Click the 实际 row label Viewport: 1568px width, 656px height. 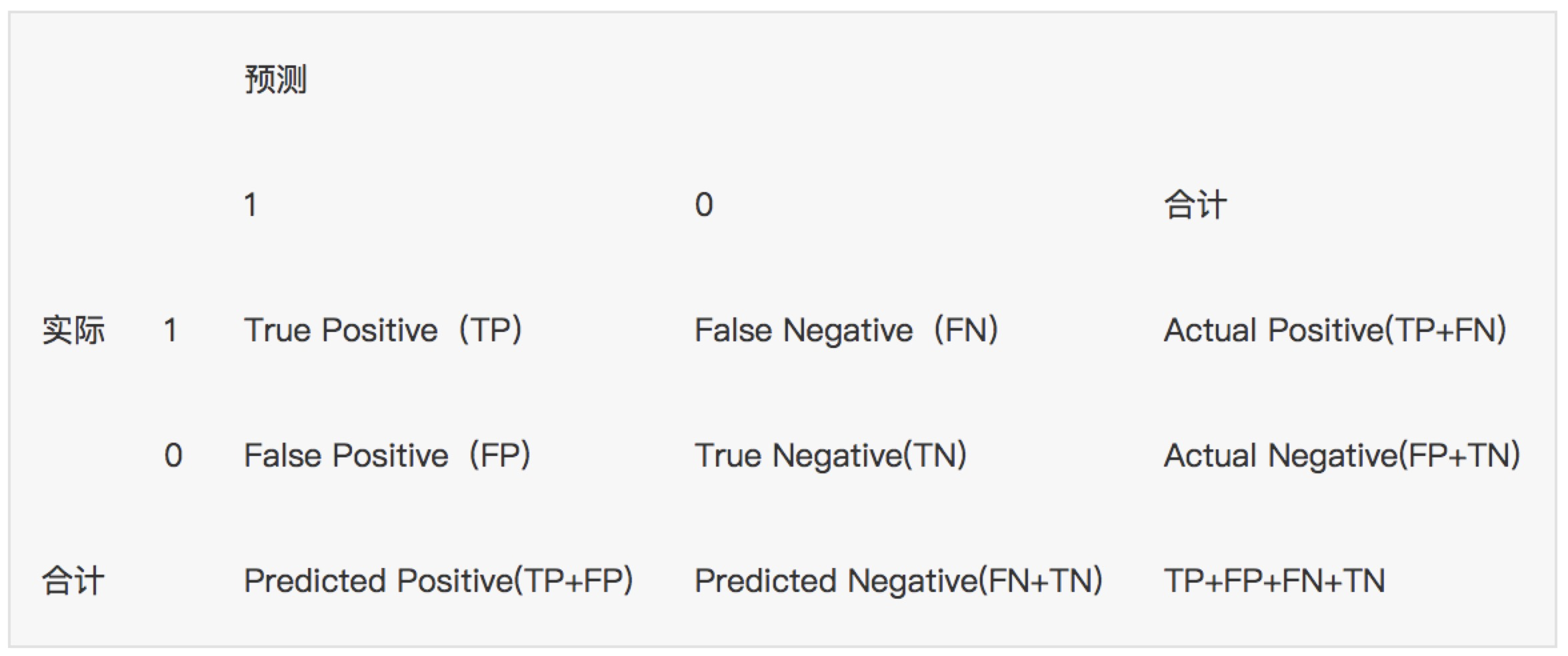point(73,330)
